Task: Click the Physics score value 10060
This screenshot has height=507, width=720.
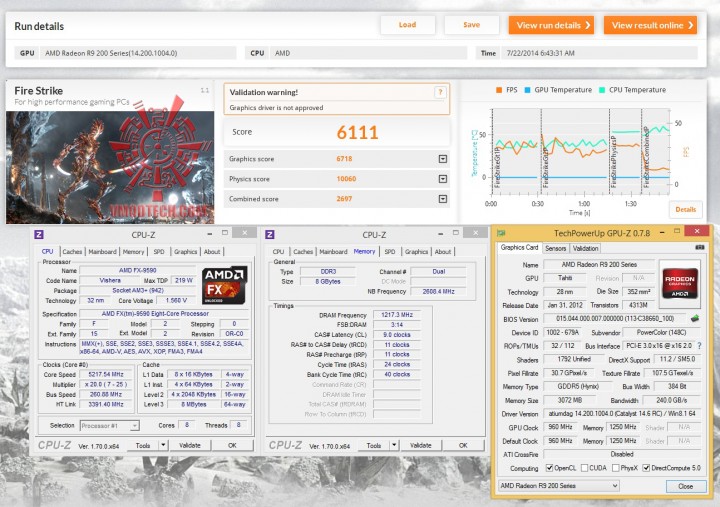Action: [346, 179]
